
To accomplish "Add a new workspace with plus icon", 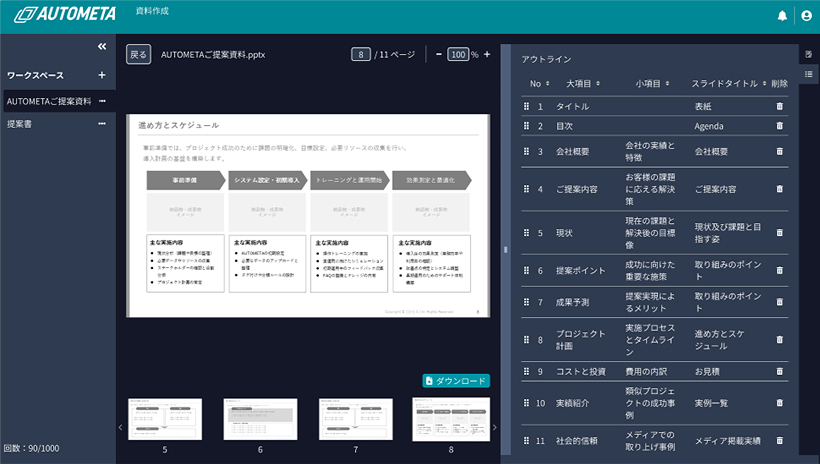I will pyautogui.click(x=101, y=75).
